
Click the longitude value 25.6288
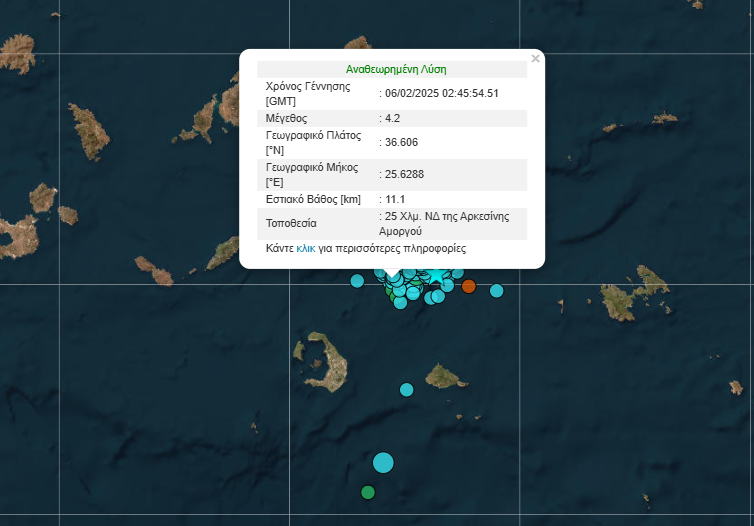pyautogui.click(x=404, y=175)
